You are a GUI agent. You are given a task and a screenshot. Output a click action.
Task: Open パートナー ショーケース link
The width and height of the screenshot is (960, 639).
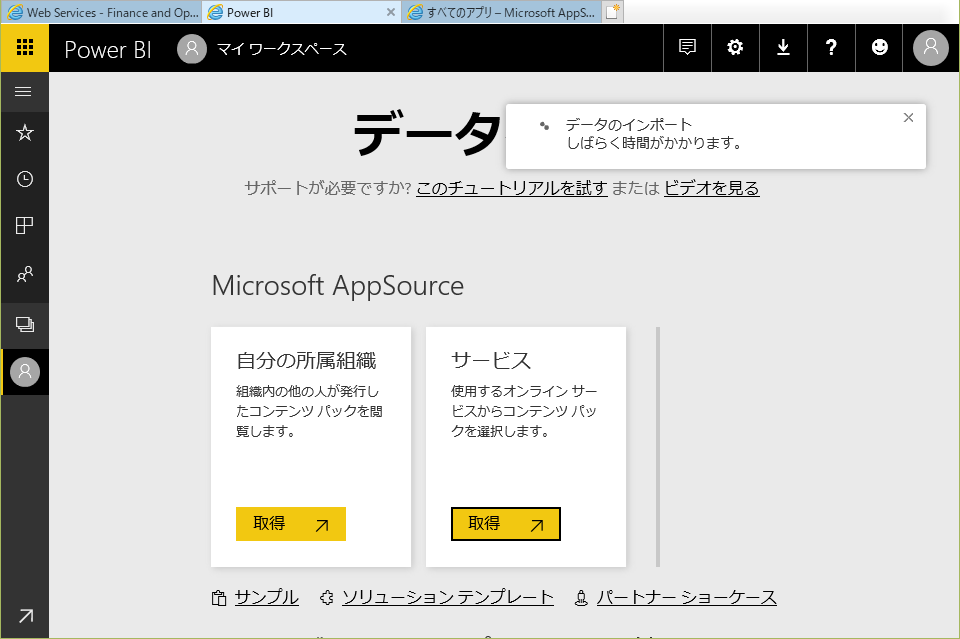pos(687,597)
